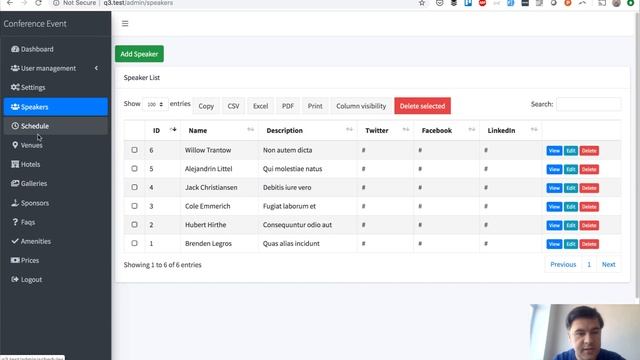
Task: Check the row checkbox for Cole Emmerich
Action: (134, 206)
